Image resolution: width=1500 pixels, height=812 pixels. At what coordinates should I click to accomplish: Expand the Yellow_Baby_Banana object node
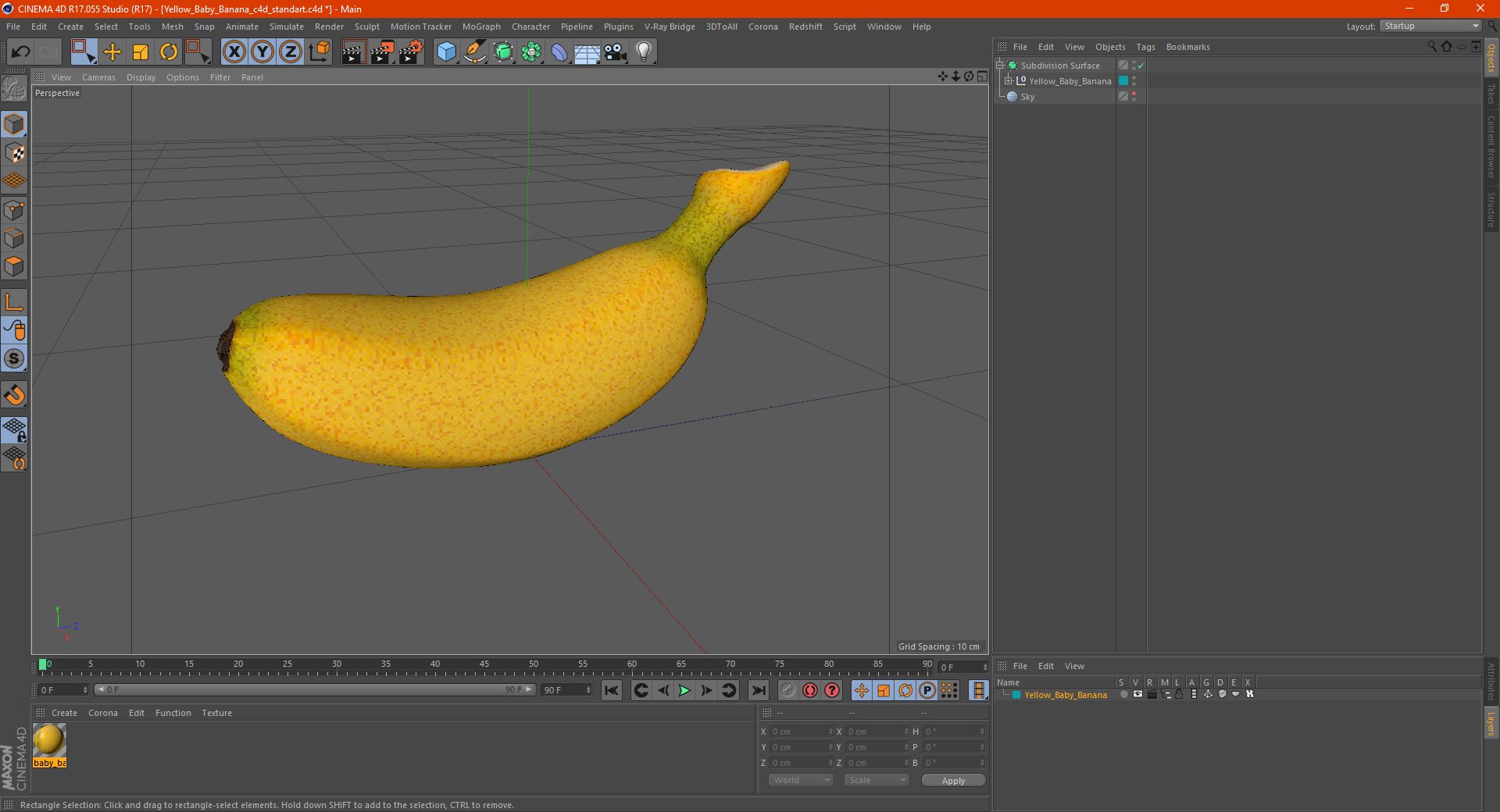(1009, 81)
